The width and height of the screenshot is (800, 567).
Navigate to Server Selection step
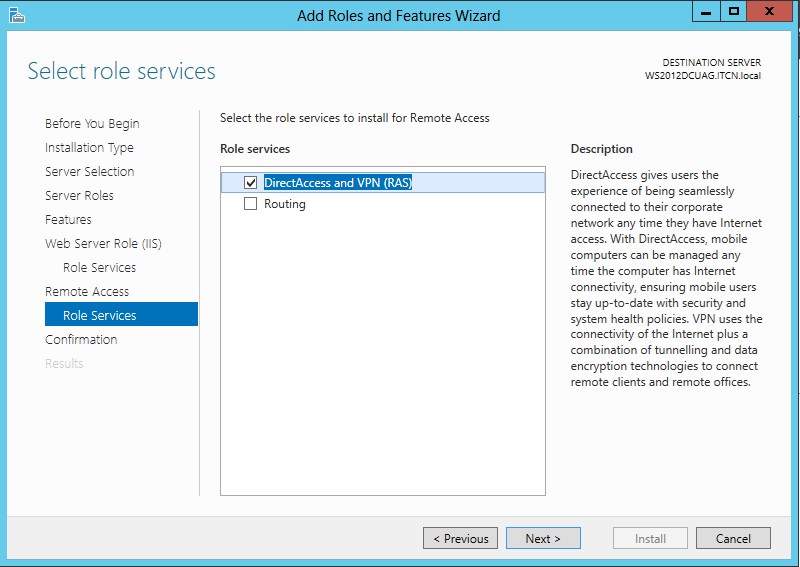[x=89, y=172]
